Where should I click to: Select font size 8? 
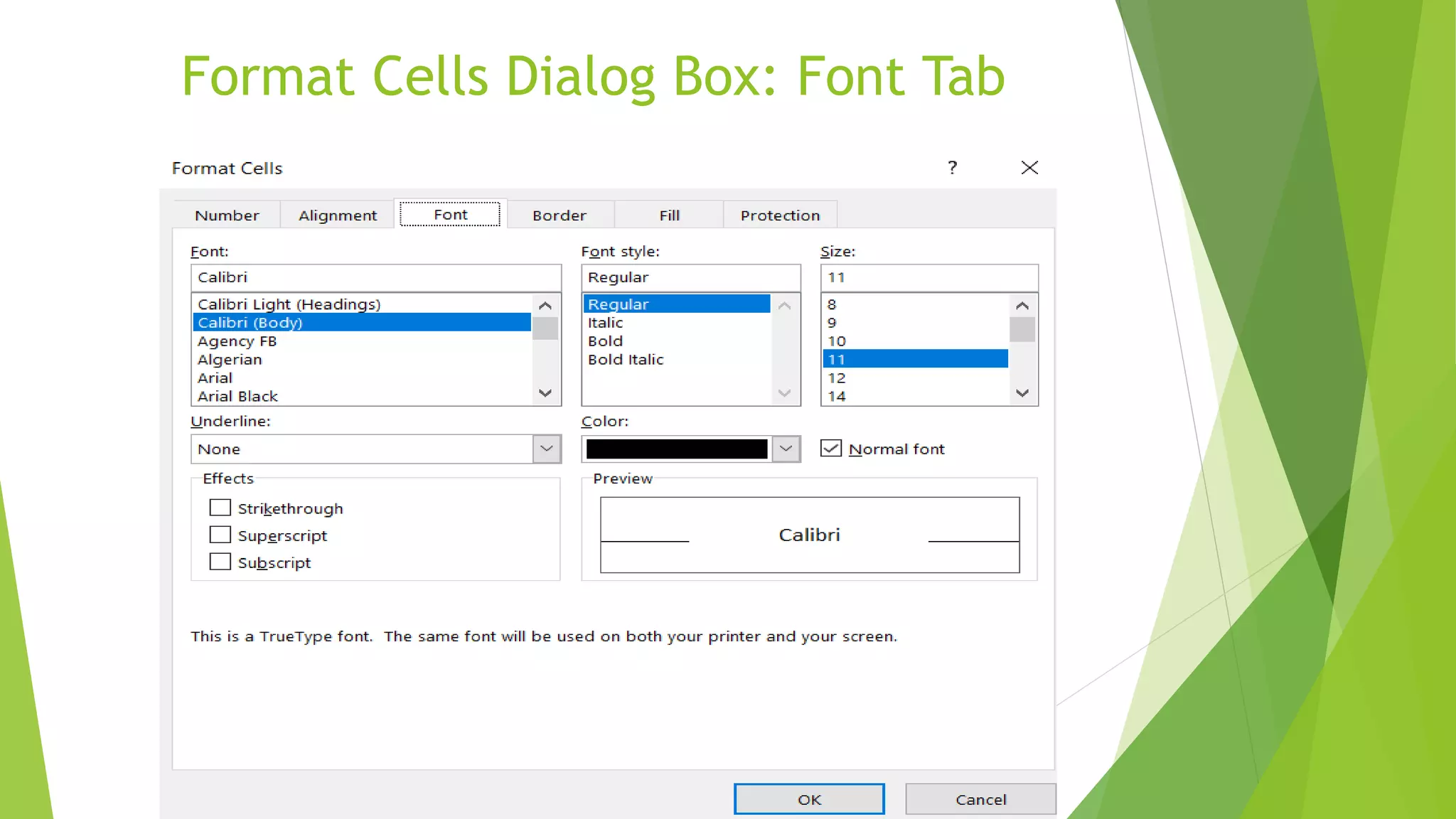pos(916,304)
